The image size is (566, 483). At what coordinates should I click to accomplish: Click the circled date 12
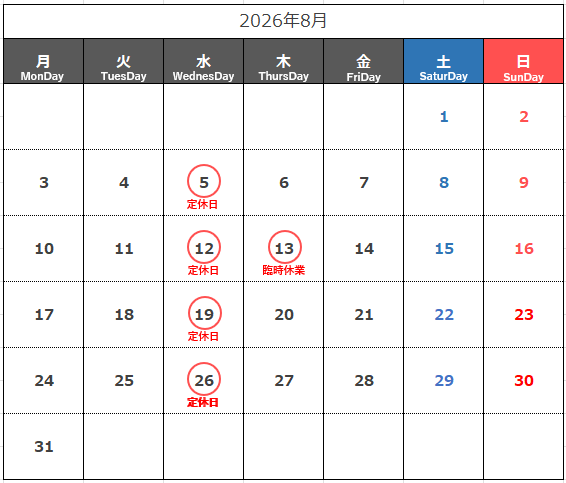click(204, 247)
